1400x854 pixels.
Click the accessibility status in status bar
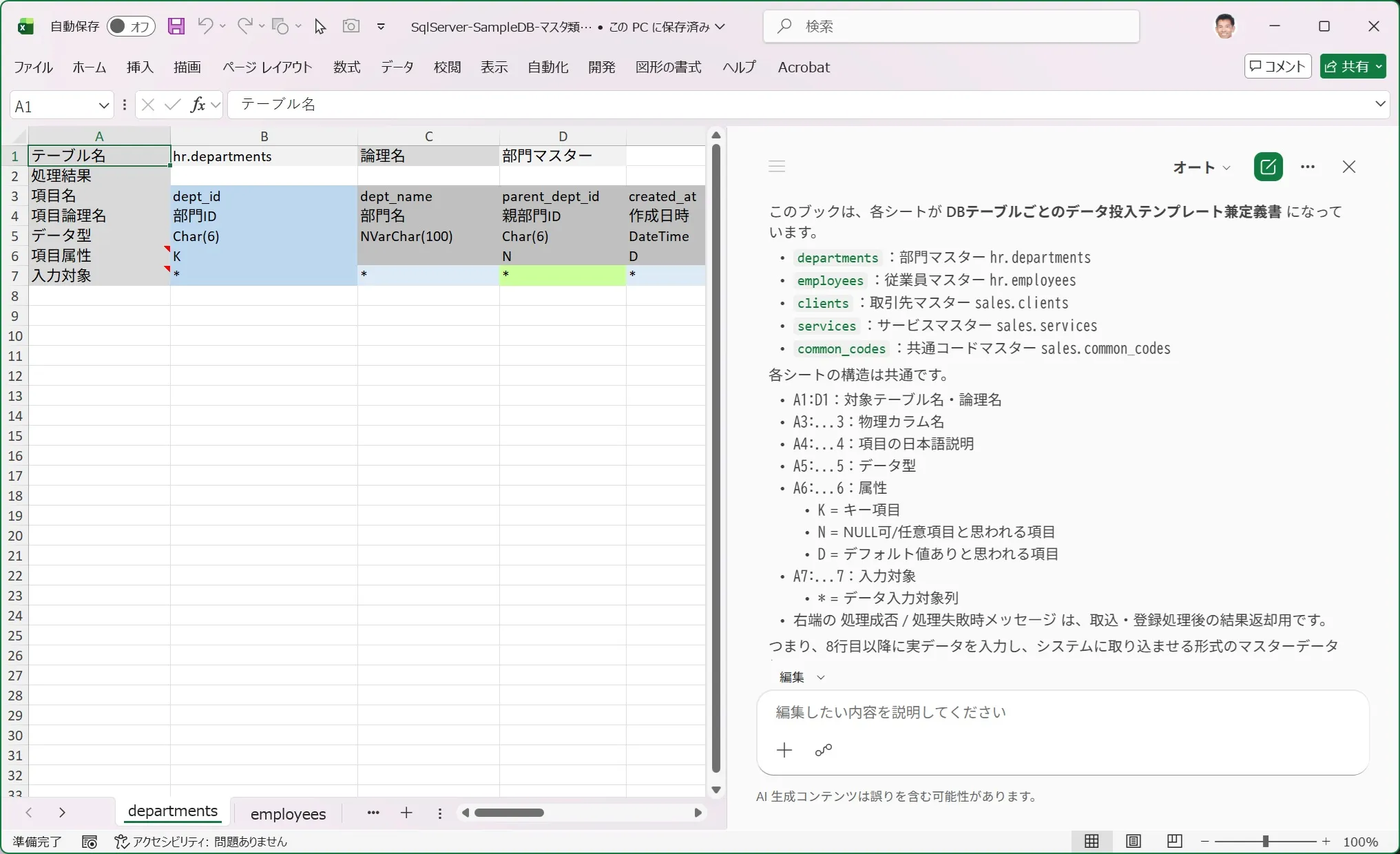pyautogui.click(x=200, y=842)
